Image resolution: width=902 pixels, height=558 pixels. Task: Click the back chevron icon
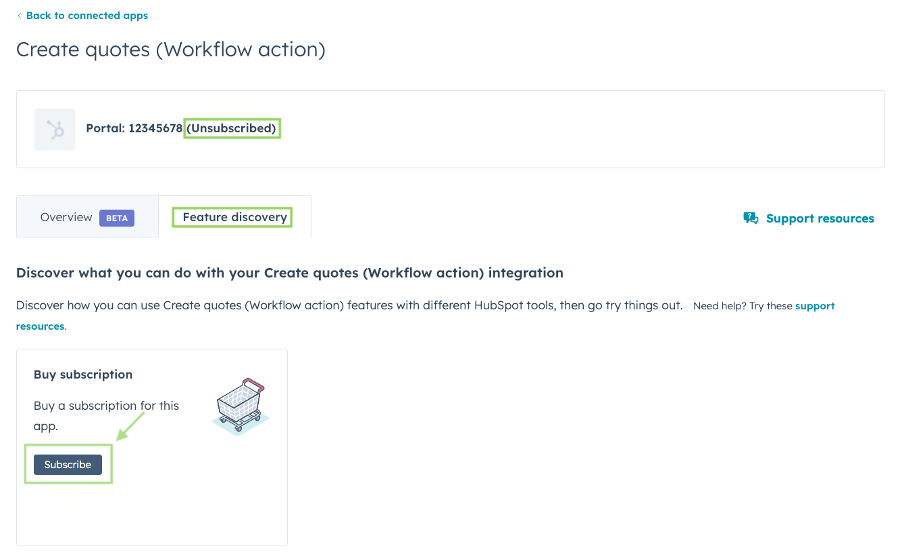point(19,16)
